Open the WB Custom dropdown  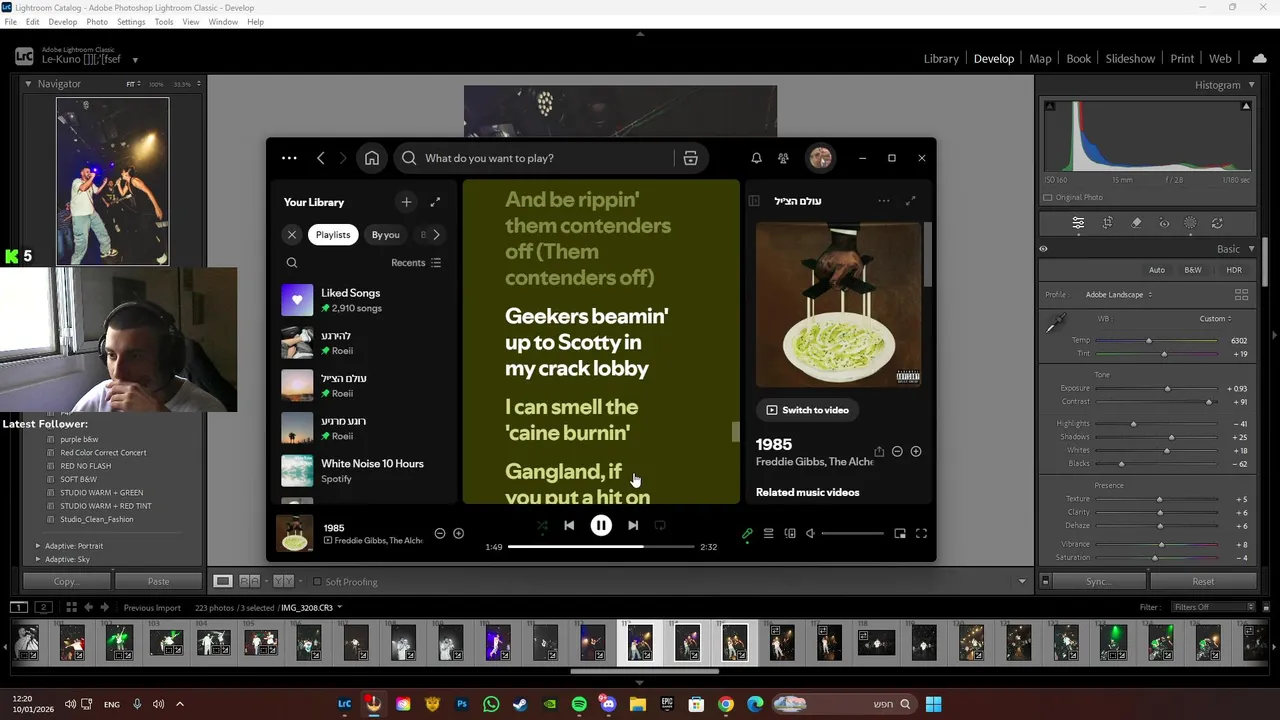1216,319
